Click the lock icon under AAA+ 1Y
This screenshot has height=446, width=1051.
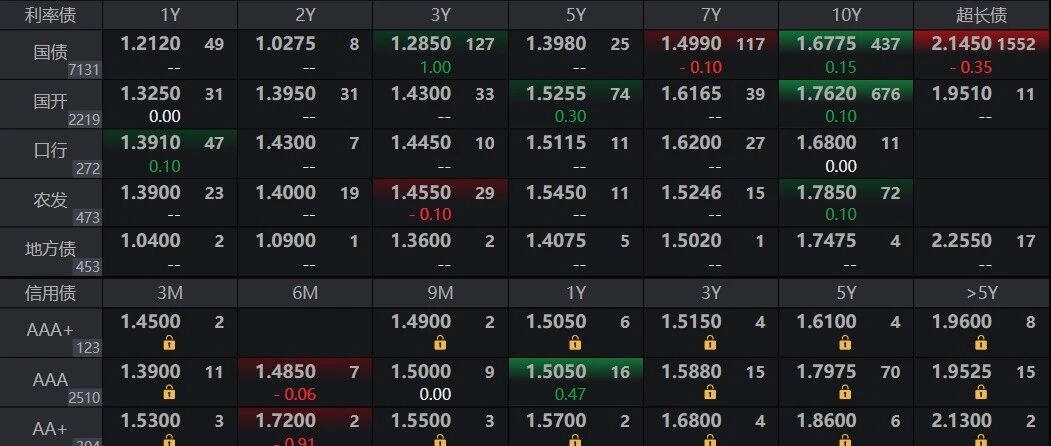coord(575,343)
